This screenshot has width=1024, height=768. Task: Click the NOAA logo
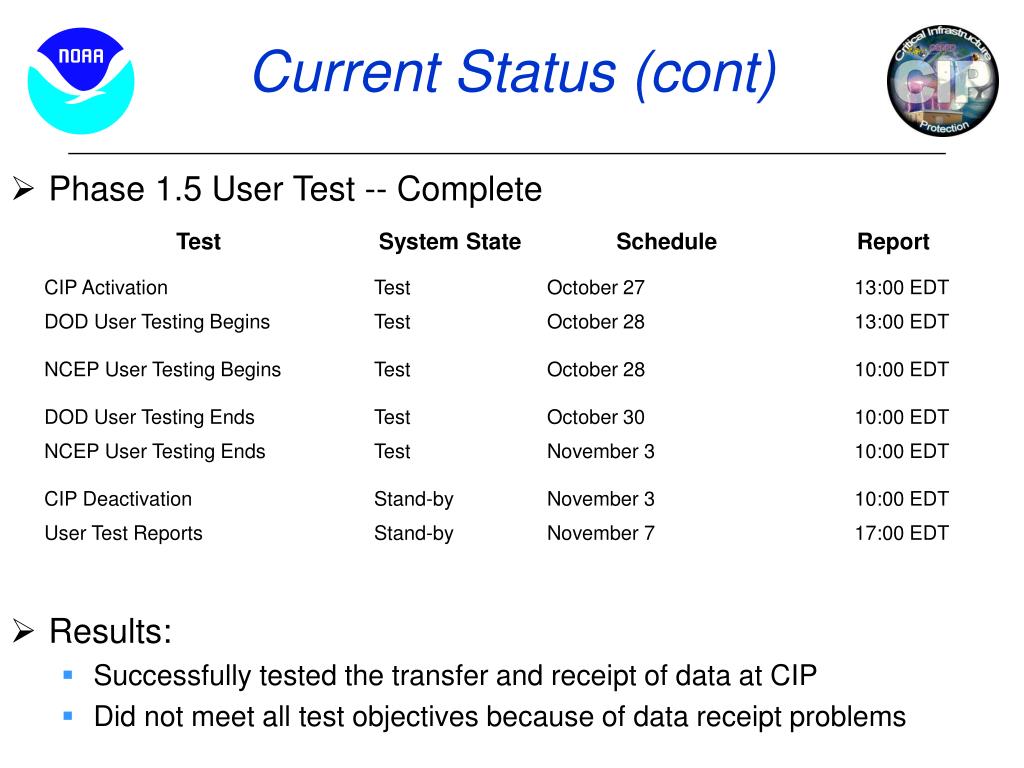tap(81, 80)
